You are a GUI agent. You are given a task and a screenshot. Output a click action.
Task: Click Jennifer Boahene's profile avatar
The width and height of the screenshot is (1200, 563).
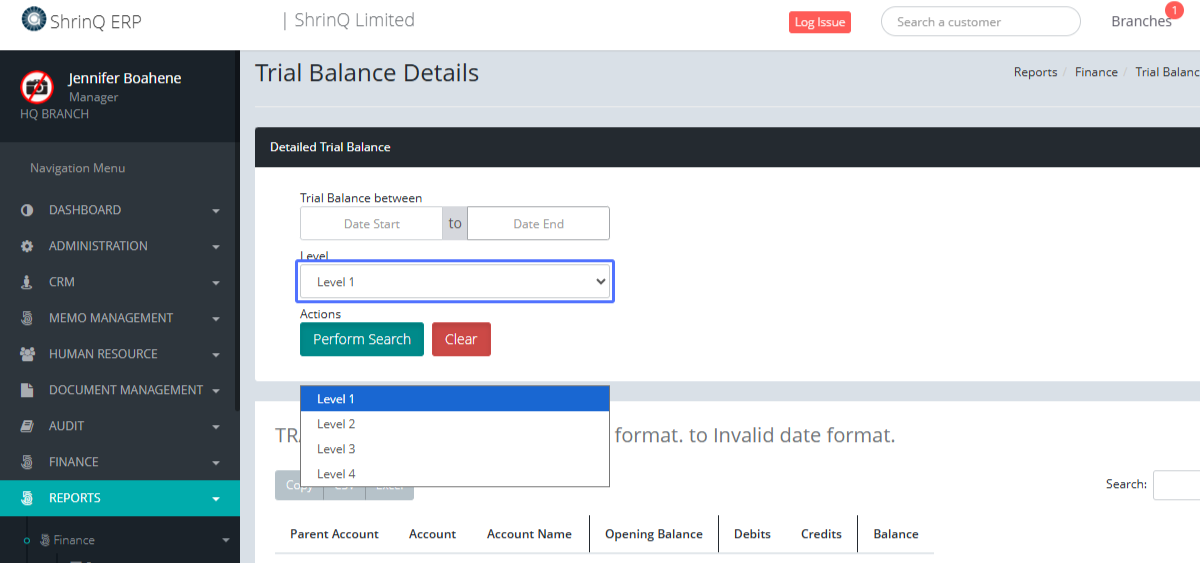click(37, 87)
